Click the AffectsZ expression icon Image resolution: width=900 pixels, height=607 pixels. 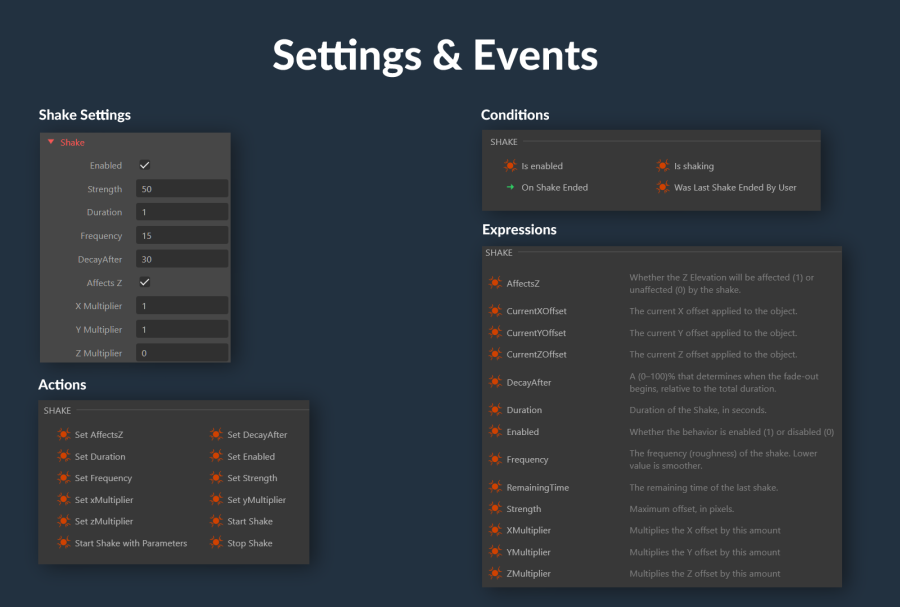[495, 283]
